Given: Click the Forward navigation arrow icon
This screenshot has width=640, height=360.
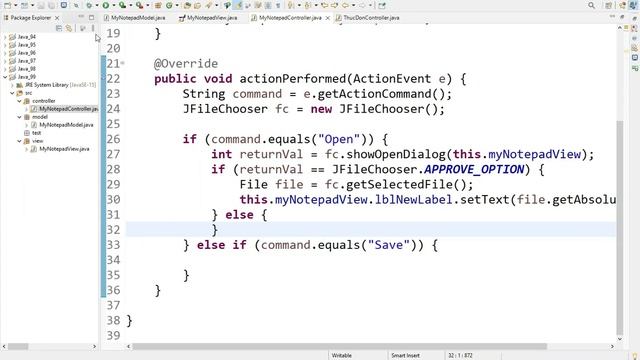Looking at the screenshot, I should 362,5.
